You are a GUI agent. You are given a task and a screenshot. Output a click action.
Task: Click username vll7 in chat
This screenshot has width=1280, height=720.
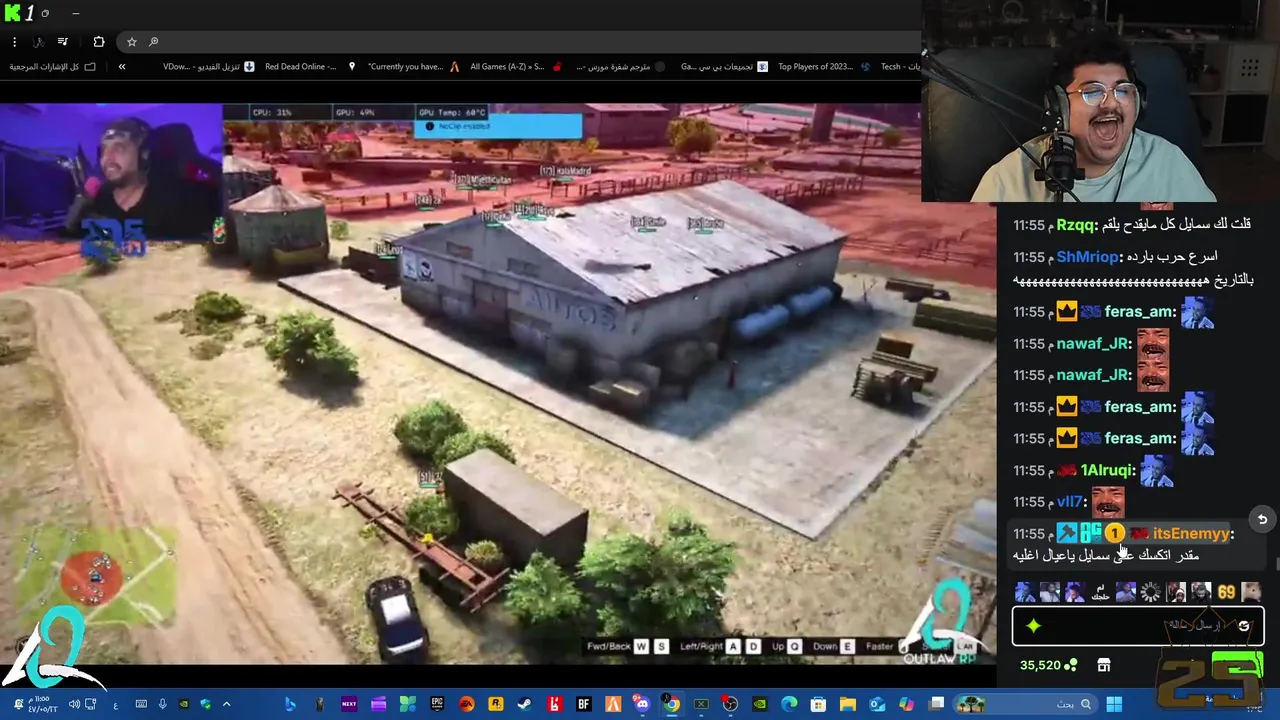(1070, 502)
